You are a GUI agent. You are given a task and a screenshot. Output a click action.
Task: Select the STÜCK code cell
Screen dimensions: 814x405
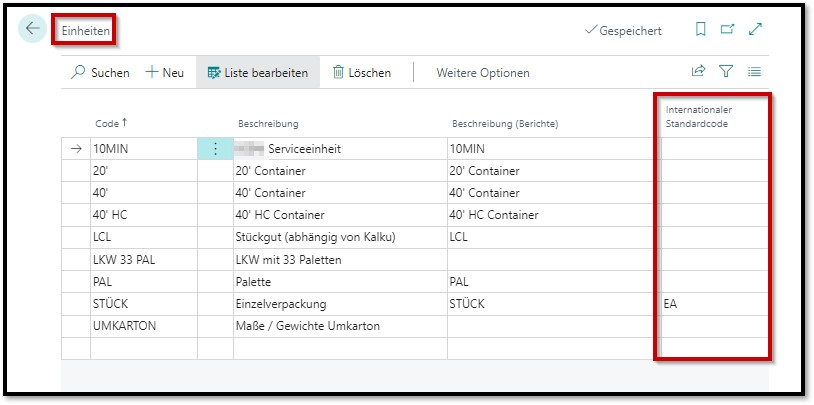pos(142,303)
